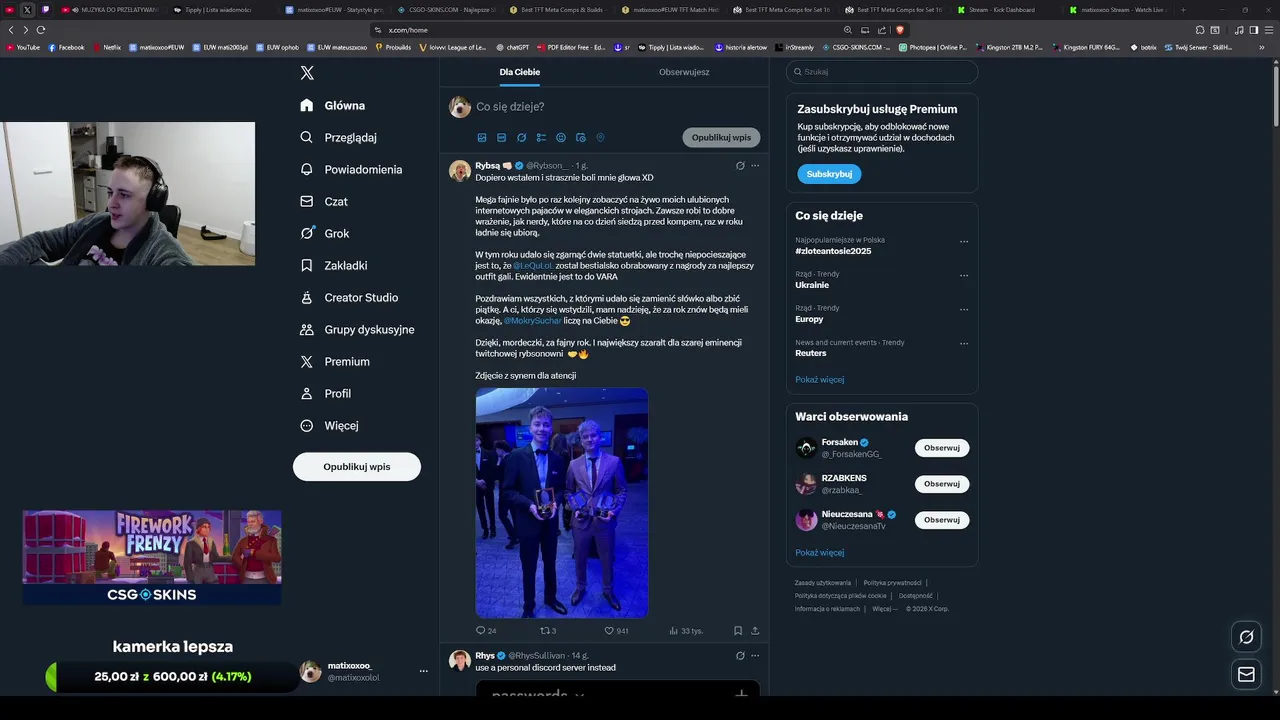The width and height of the screenshot is (1280, 720).
Task: Open Brave shields icon in address bar
Action: click(900, 30)
